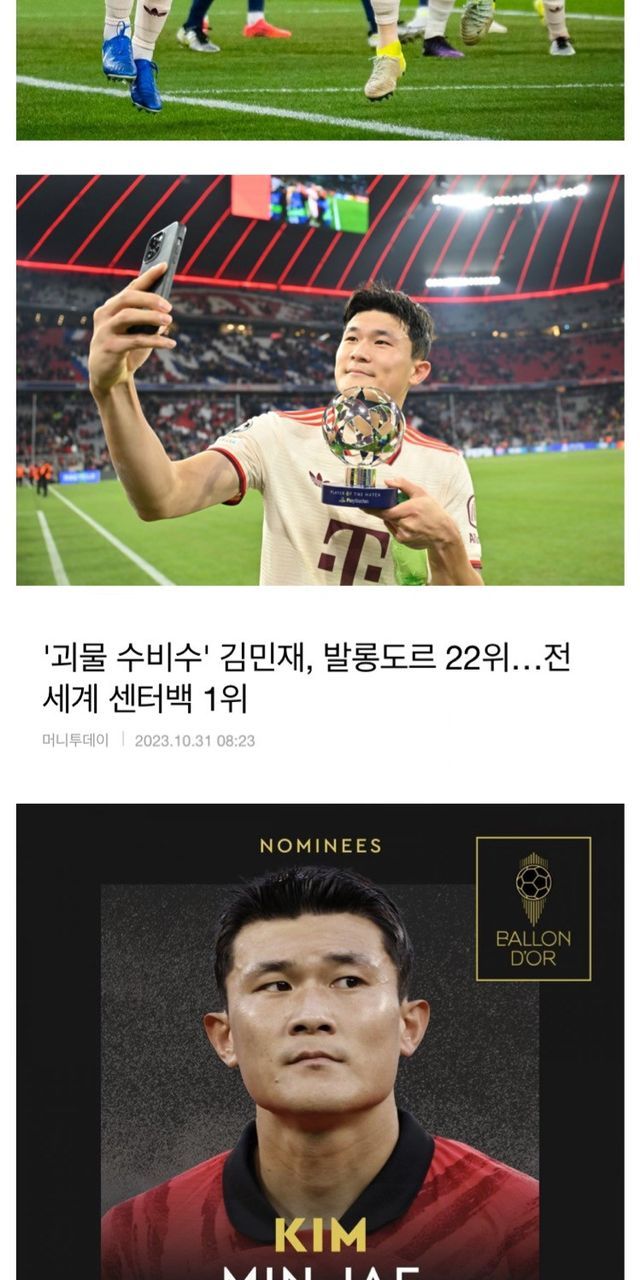View the Ballon d'Or nominees poster image

(320, 1041)
